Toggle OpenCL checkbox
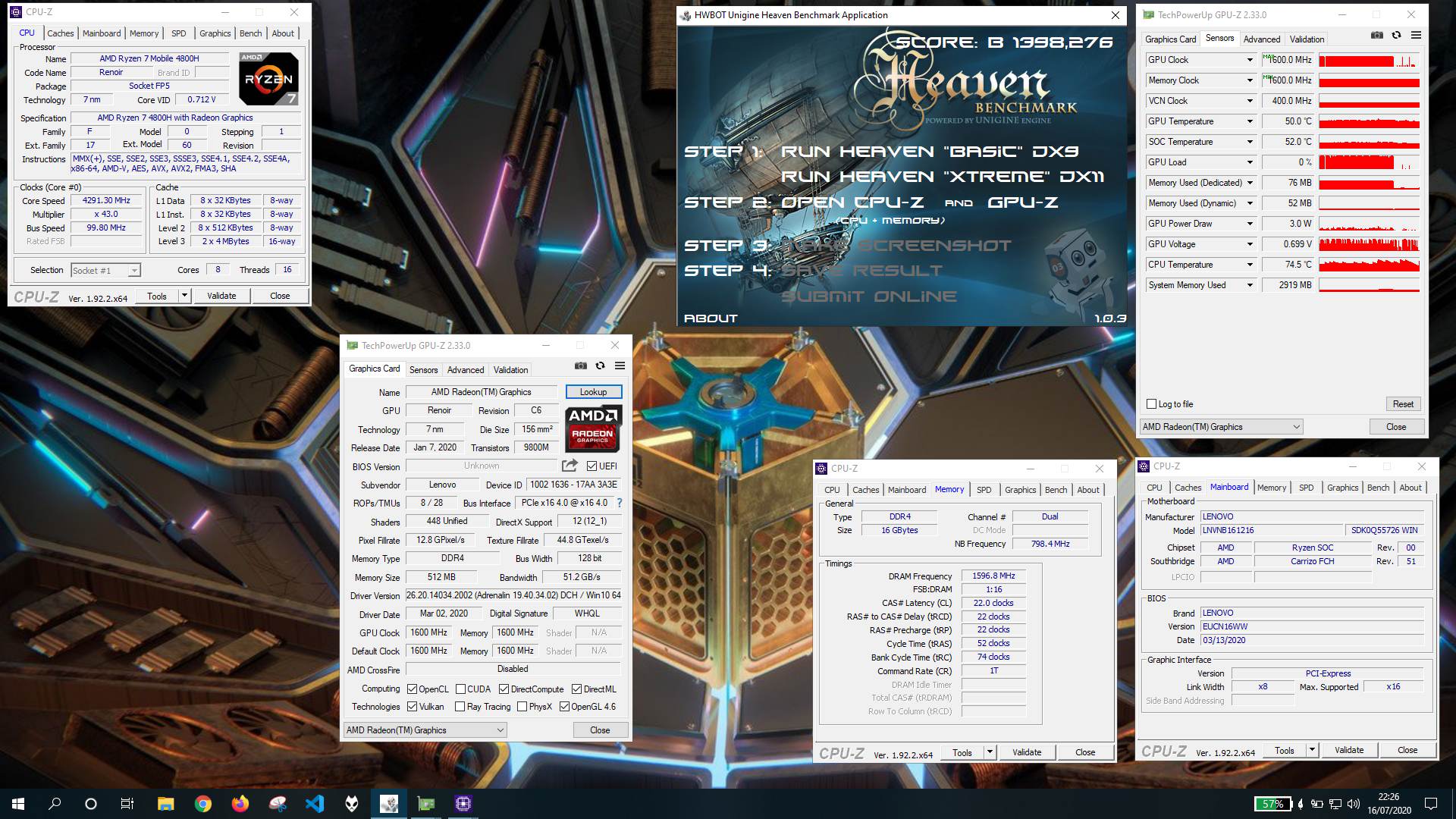1456x819 pixels. point(412,689)
